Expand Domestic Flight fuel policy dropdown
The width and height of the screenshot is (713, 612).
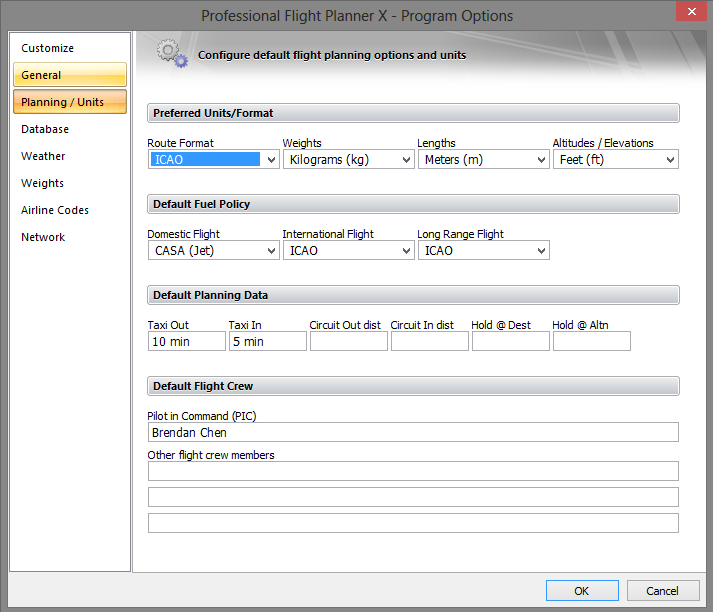click(x=213, y=250)
